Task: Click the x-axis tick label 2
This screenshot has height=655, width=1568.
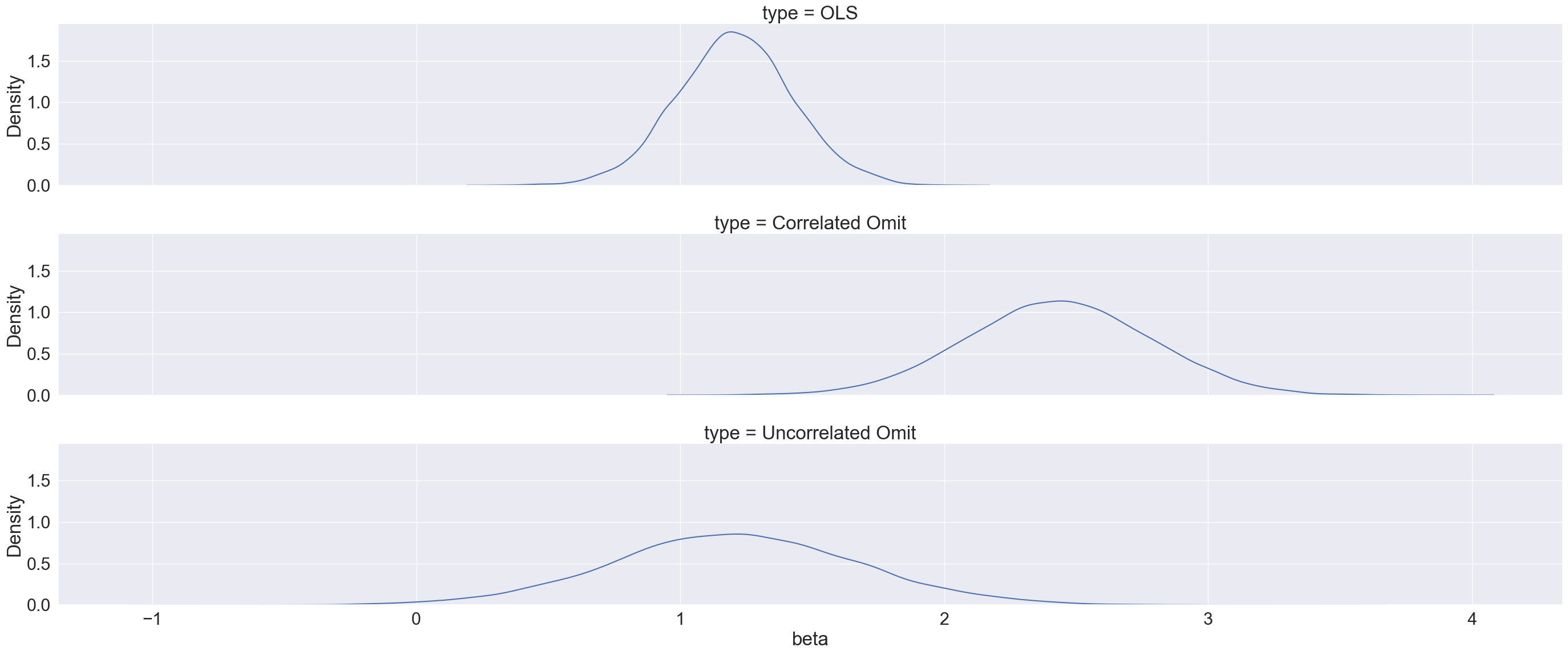Action: point(944,619)
